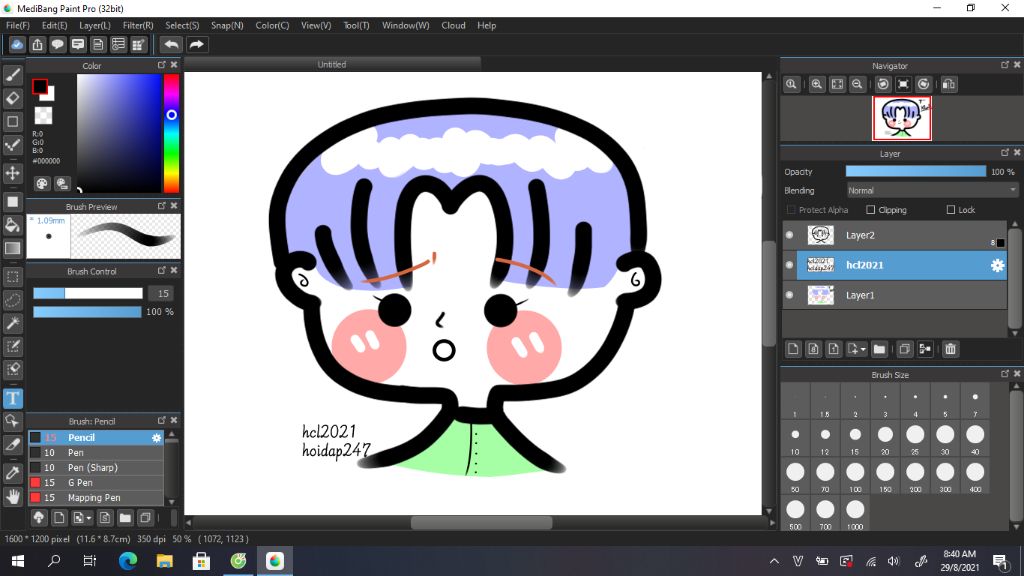
Task: Toggle the color checkbox of the Pen (Sharp) brush
Action: pyautogui.click(x=35, y=468)
